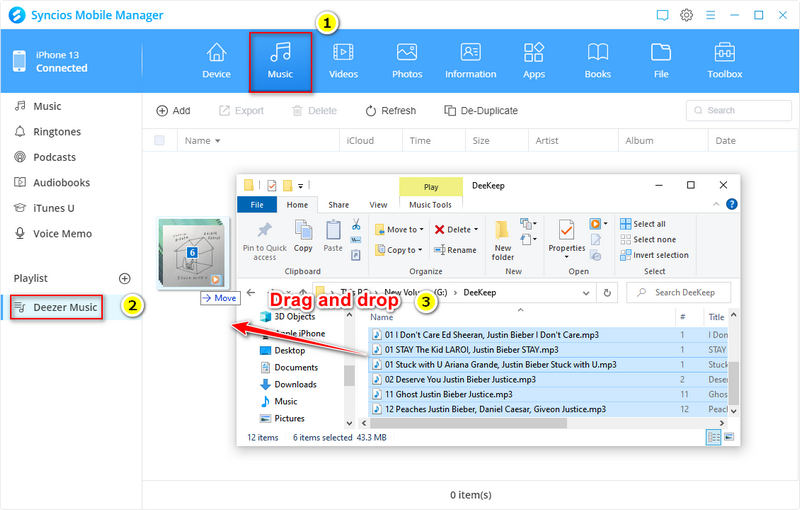This screenshot has width=800, height=510.
Task: Switch to Home tab in Explorer ribbon
Action: coord(297,205)
